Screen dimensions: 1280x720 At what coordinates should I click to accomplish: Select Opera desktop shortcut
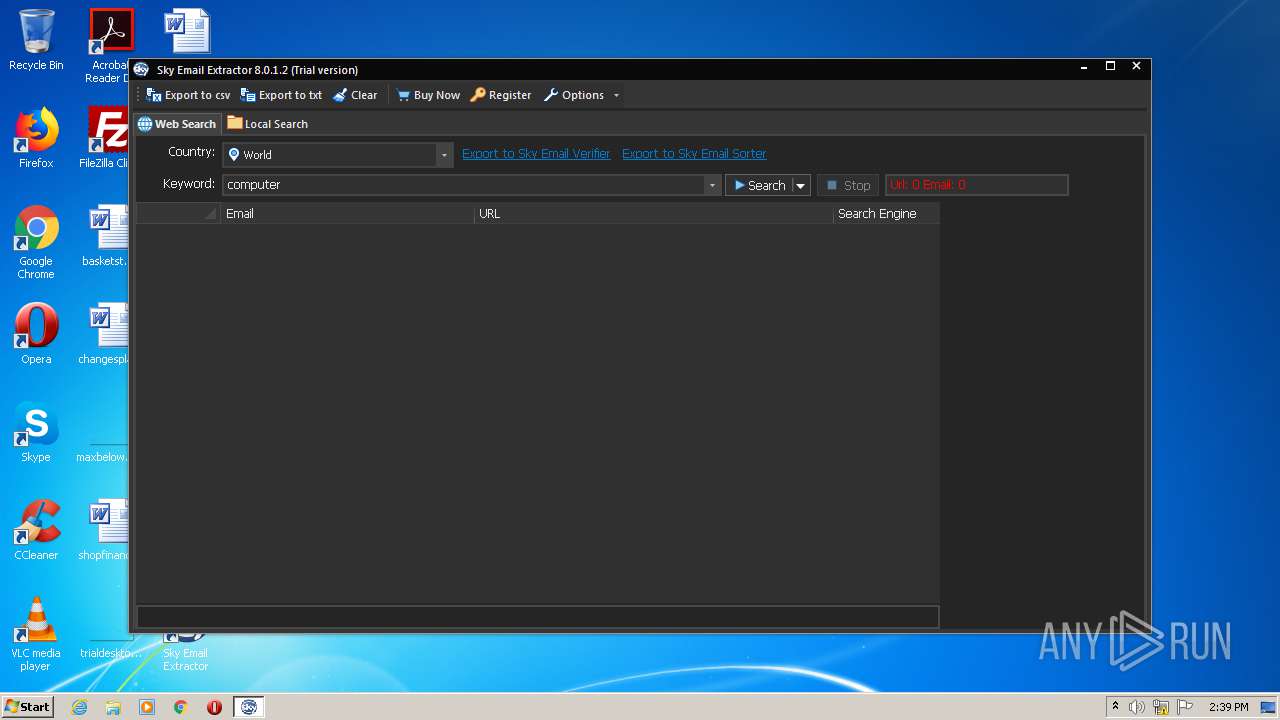[x=36, y=334]
